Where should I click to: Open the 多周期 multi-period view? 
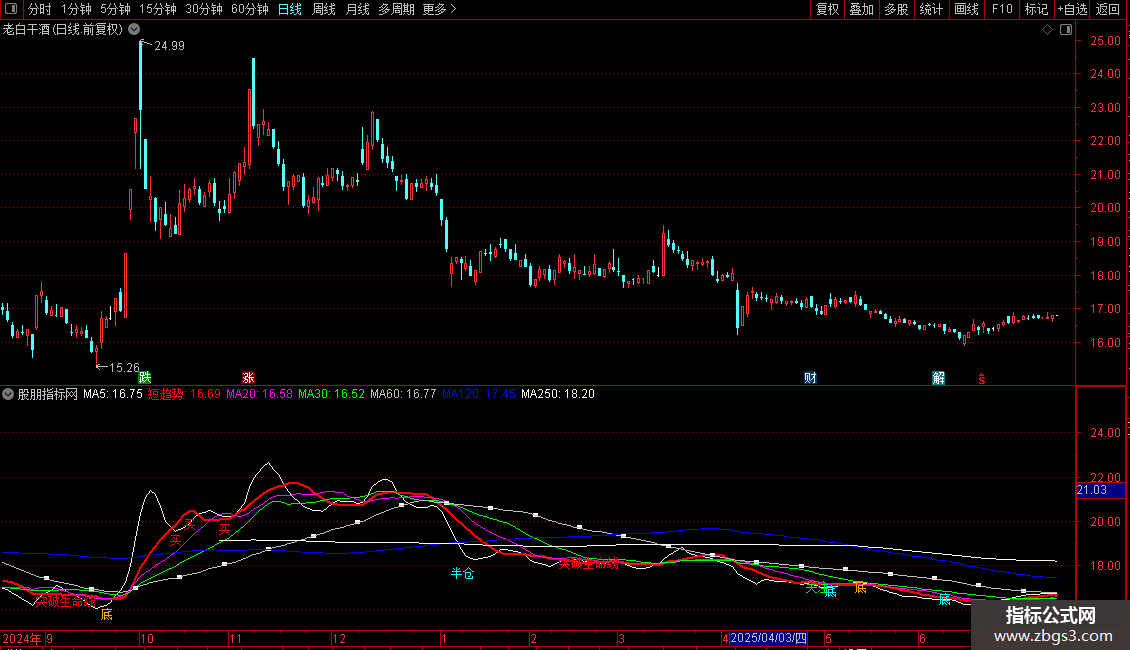point(396,9)
